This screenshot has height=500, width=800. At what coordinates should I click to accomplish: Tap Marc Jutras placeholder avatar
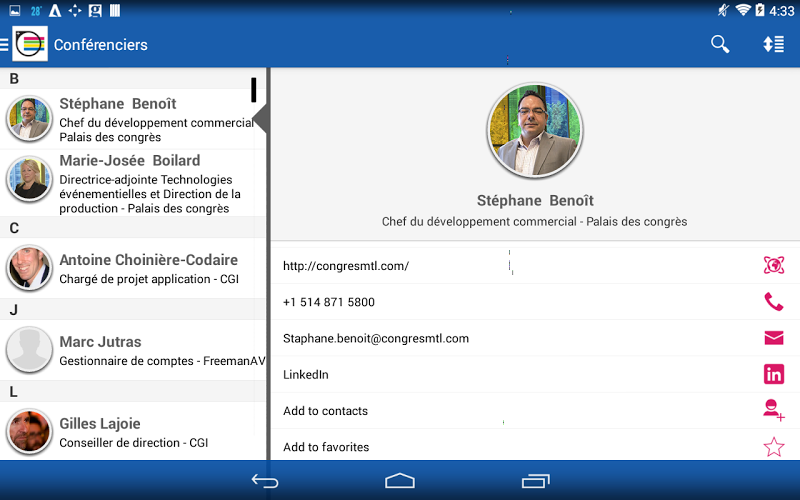pyautogui.click(x=29, y=350)
